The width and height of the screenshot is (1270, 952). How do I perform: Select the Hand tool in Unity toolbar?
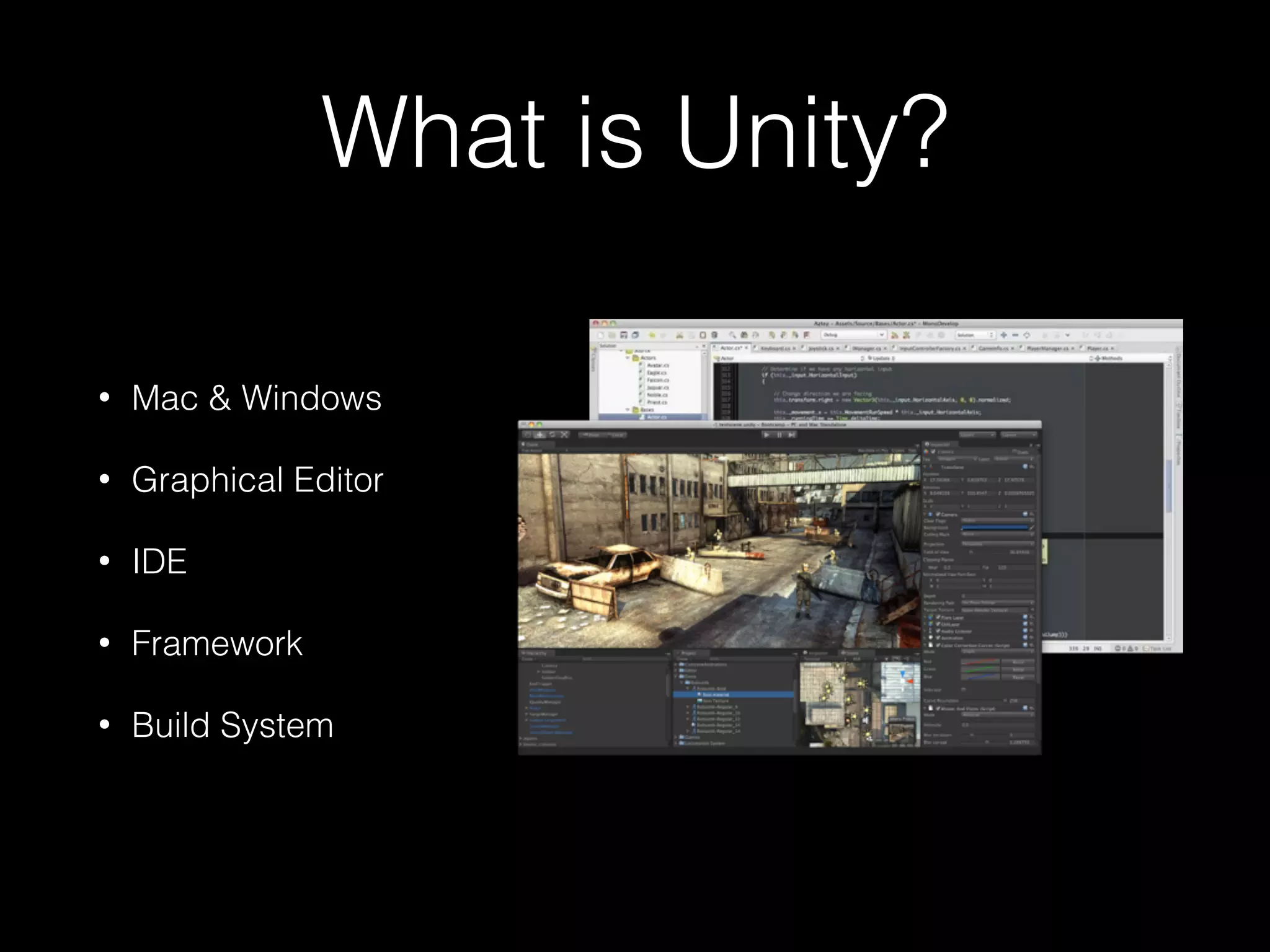(x=527, y=434)
